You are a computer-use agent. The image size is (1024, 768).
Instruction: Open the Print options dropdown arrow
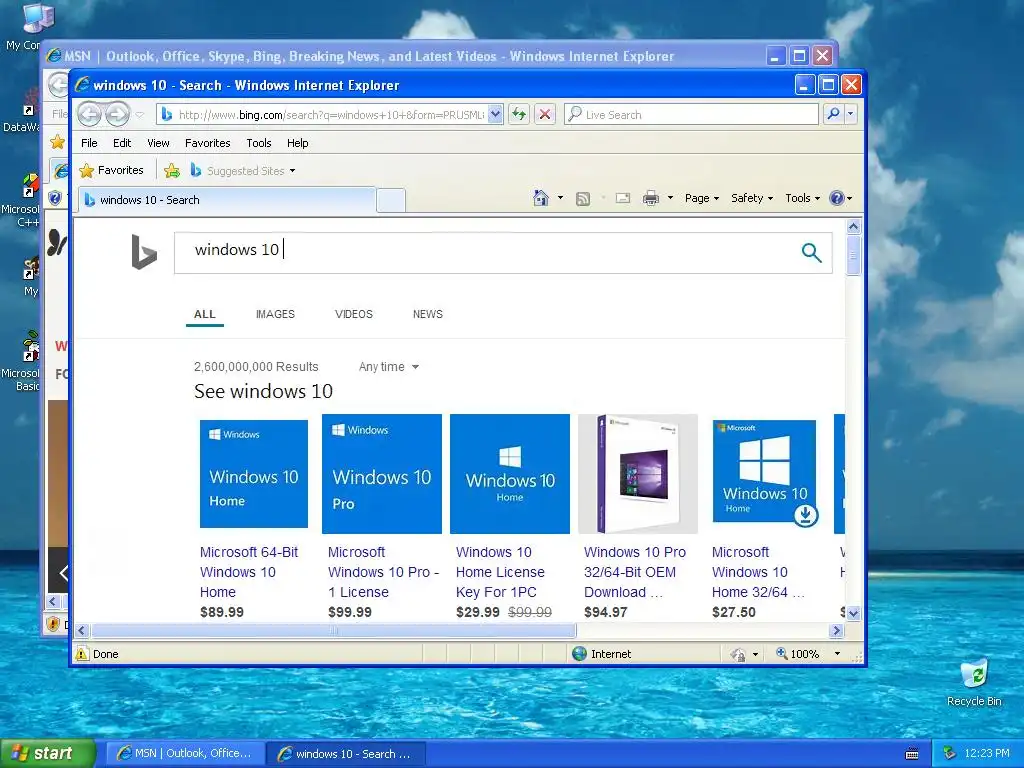point(670,198)
